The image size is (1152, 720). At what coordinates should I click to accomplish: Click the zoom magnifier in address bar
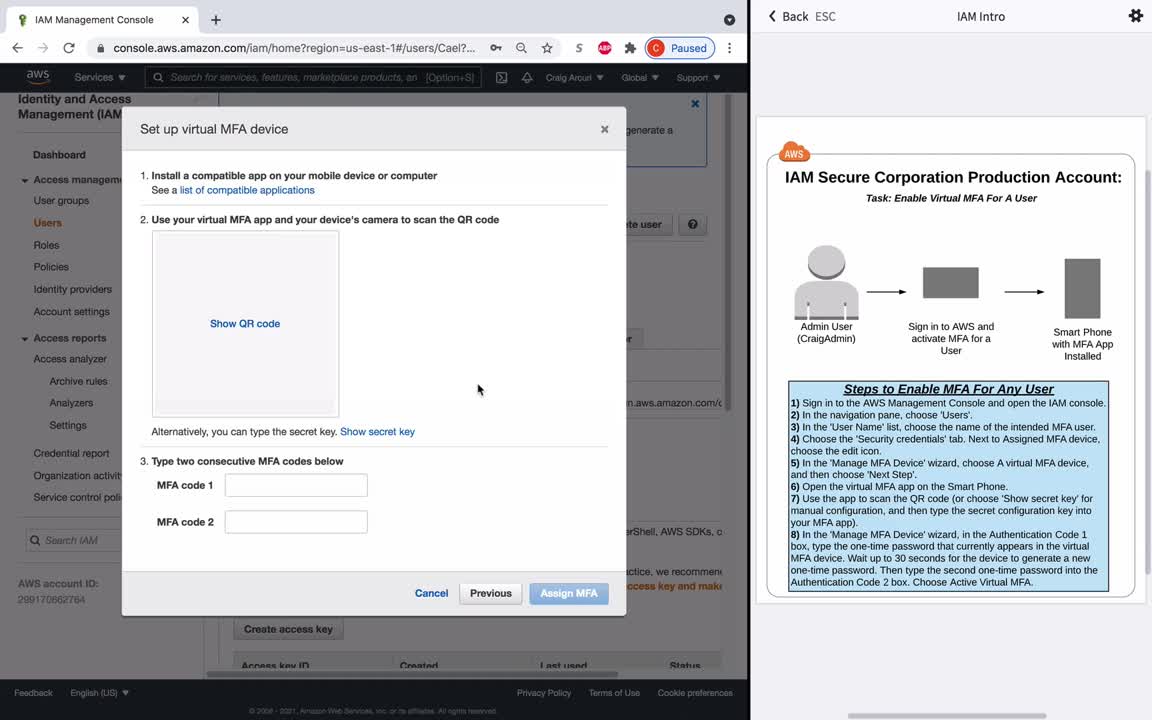pos(521,48)
